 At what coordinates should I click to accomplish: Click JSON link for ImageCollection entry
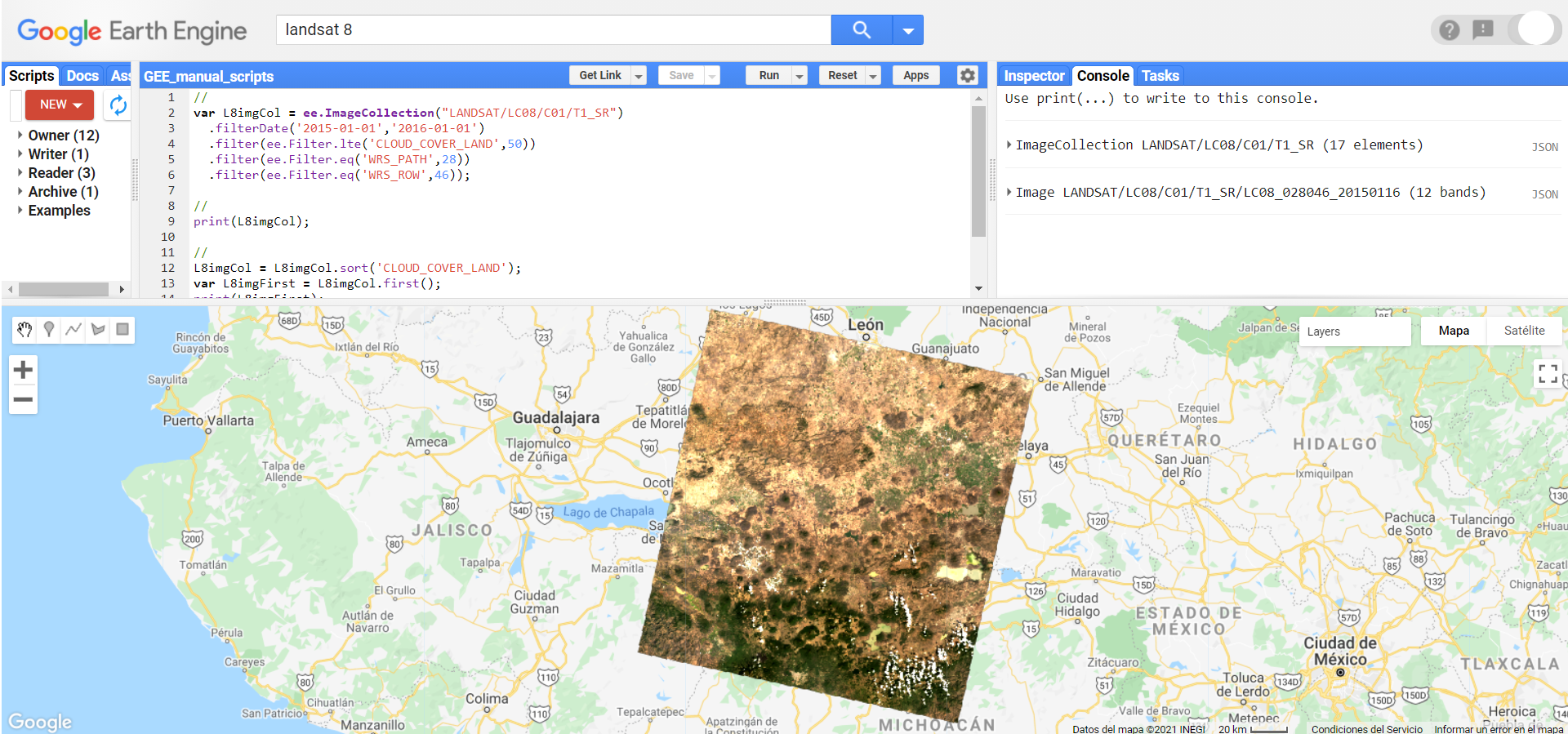pos(1544,147)
